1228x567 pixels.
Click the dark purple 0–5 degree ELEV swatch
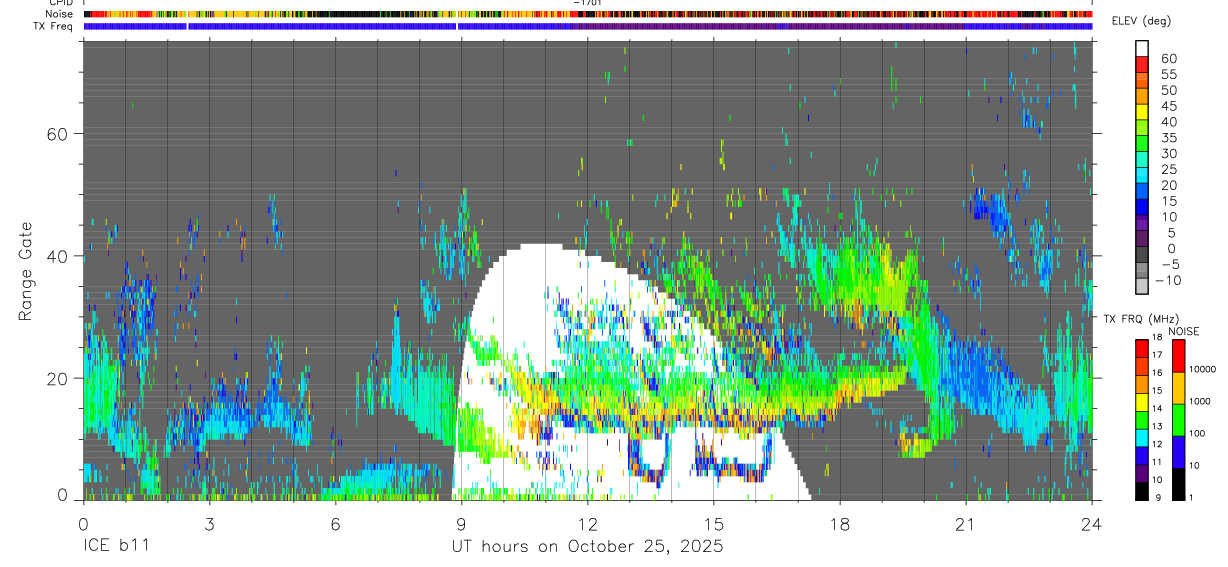(x=1142, y=240)
